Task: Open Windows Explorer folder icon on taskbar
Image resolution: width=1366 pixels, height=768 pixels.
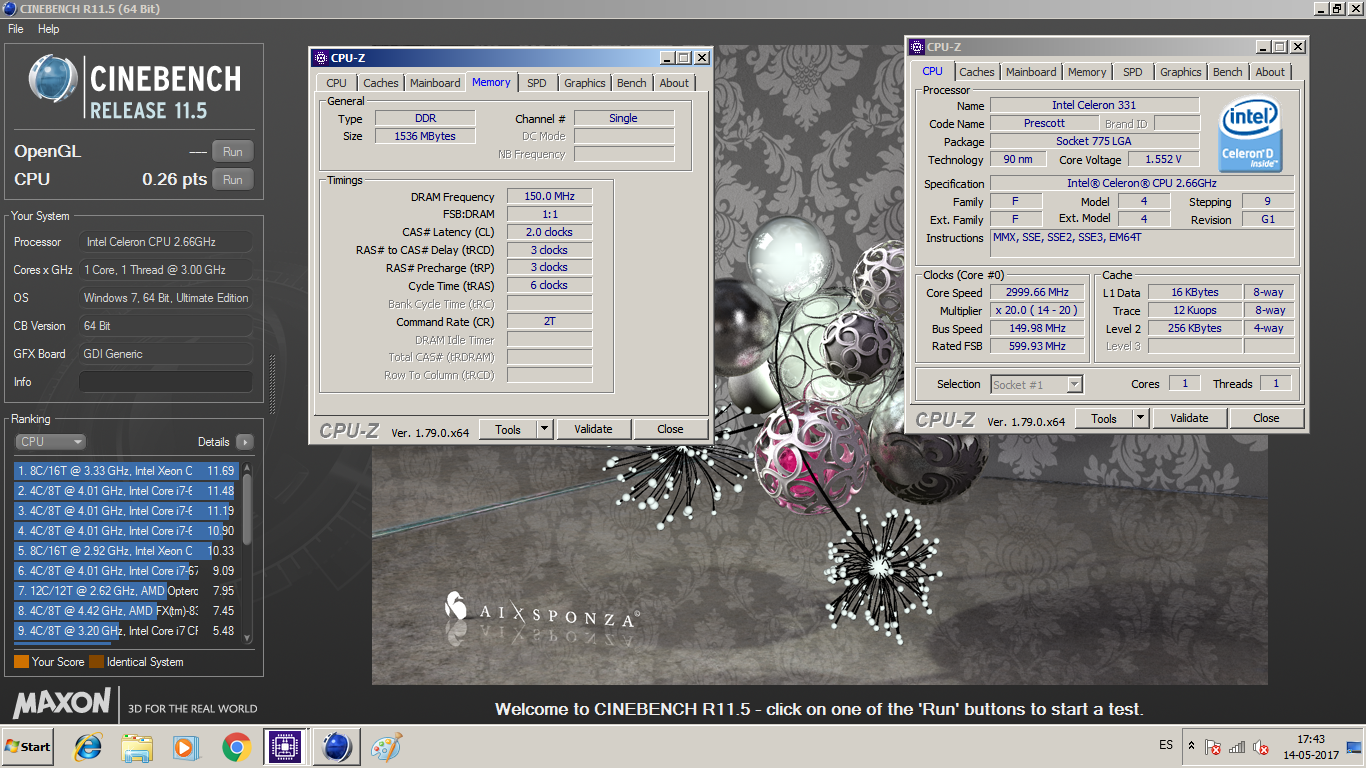Action: tap(137, 747)
